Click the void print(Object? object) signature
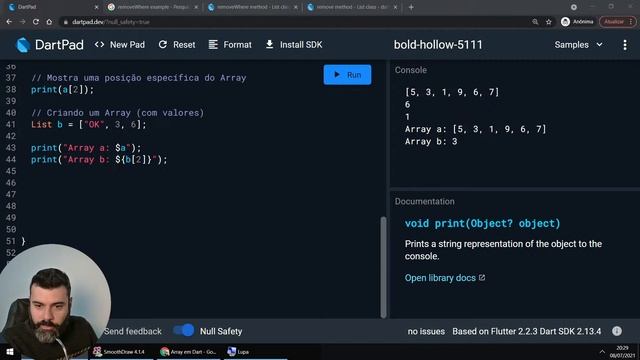Image resolution: width=640 pixels, height=360 pixels. pos(482,223)
